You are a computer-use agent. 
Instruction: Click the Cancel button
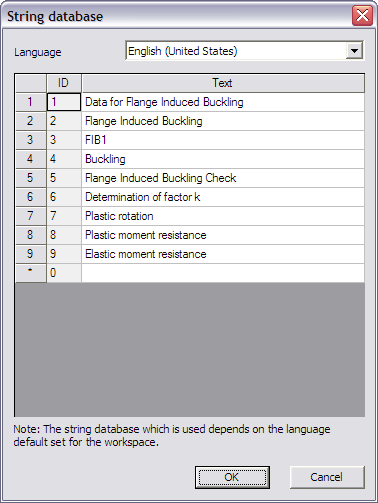(x=326, y=477)
